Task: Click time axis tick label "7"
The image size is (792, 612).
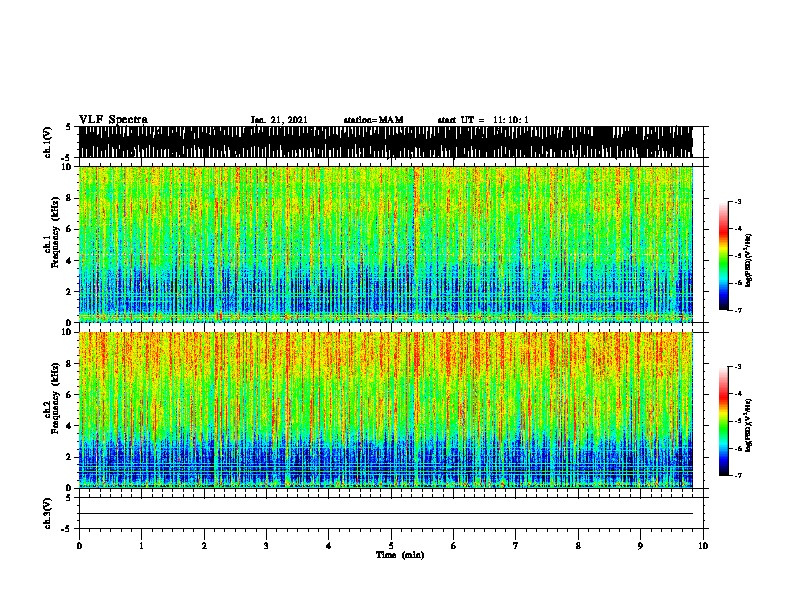Action: coord(516,545)
